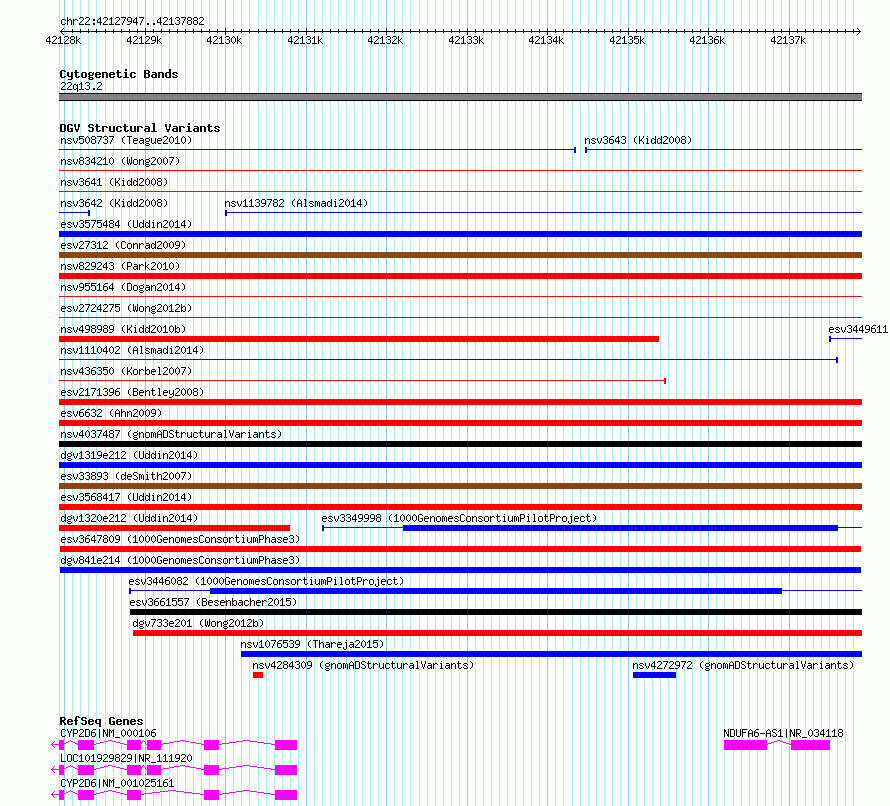Click rightmost exon of CYP2D6|NM_000106 transcript
This screenshot has width=890, height=806.
[286, 745]
